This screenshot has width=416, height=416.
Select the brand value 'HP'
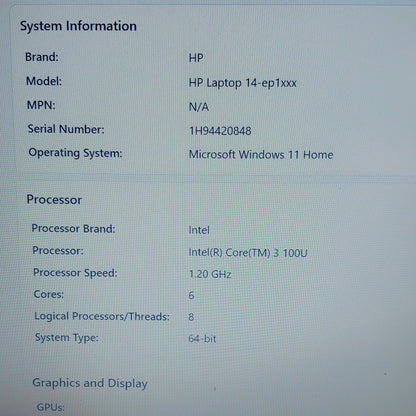click(x=196, y=58)
